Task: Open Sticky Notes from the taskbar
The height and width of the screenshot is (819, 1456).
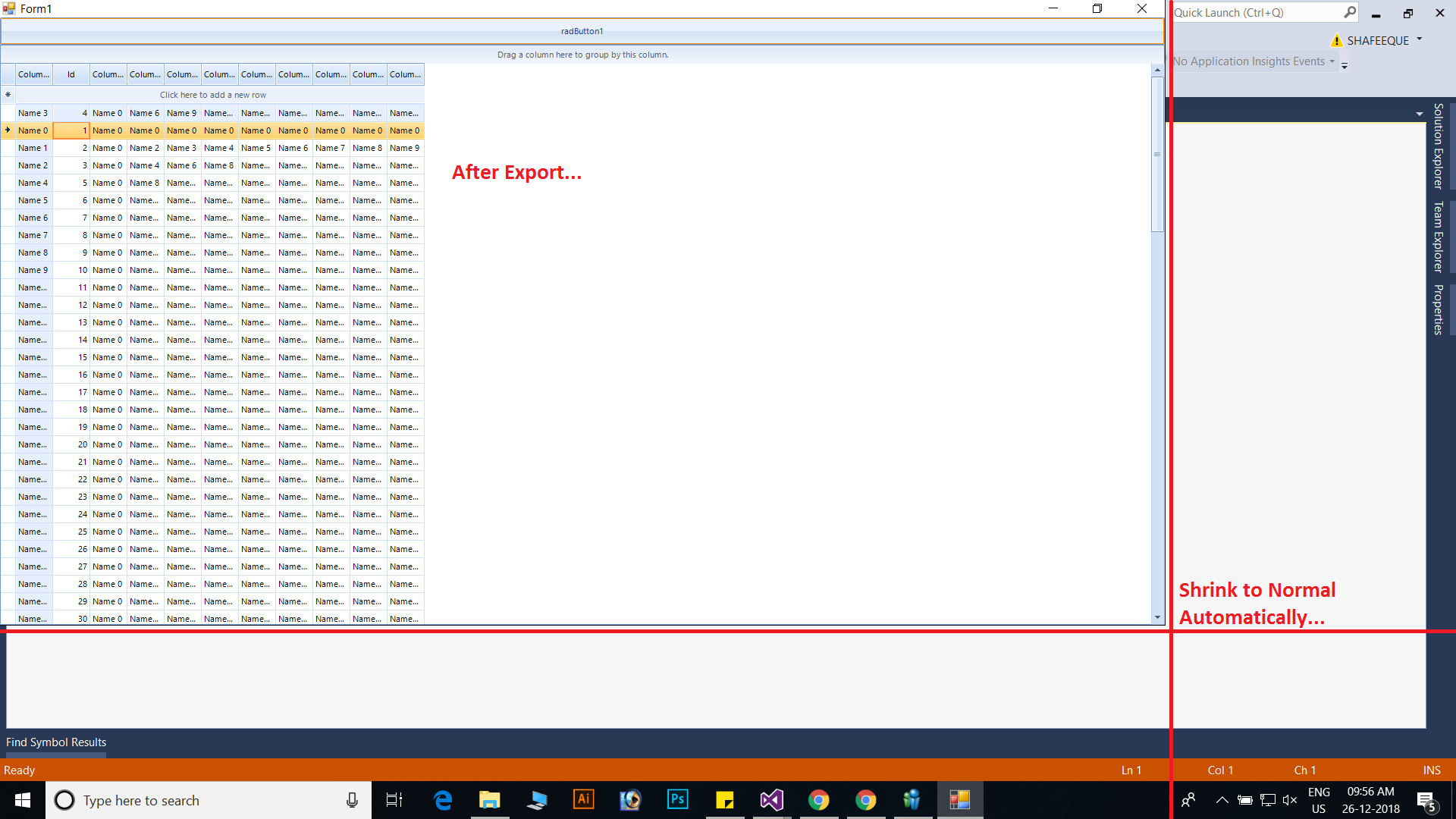Action: click(x=724, y=800)
